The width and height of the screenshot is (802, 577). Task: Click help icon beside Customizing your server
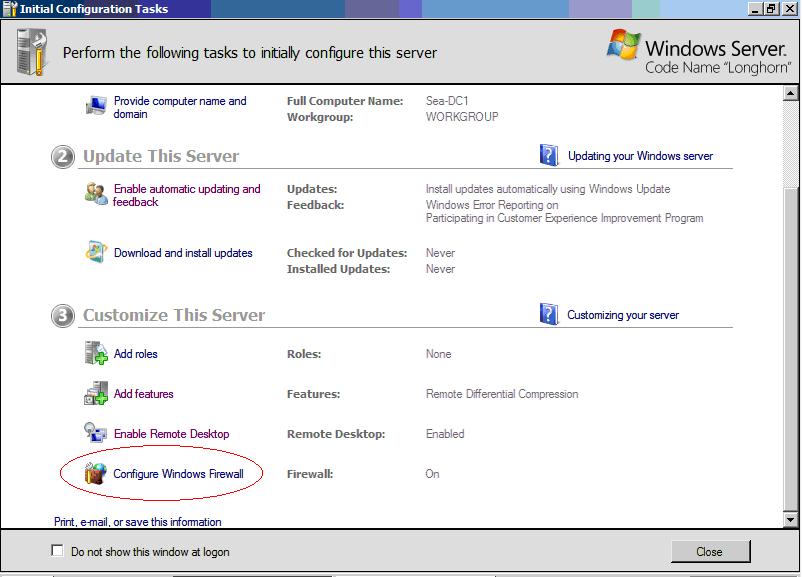click(549, 314)
